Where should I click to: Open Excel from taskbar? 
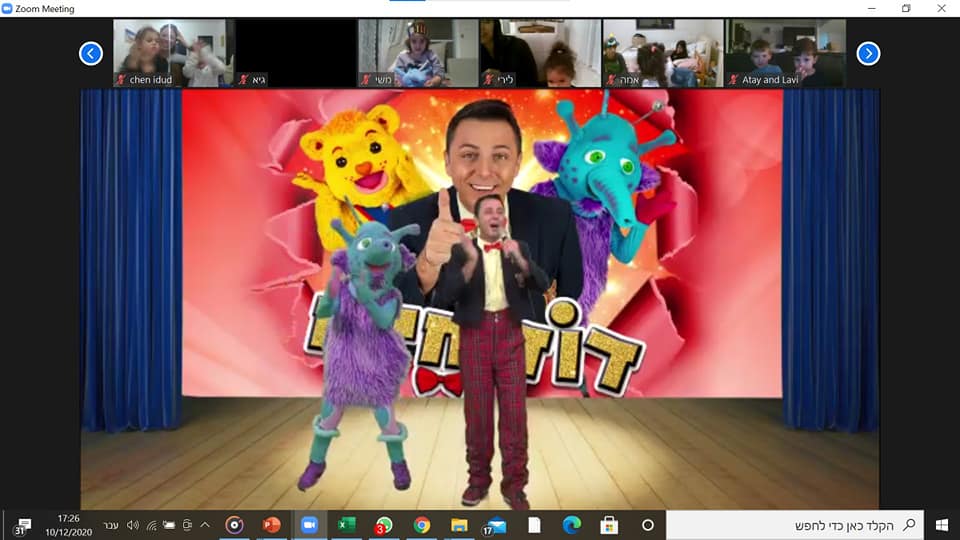click(x=347, y=525)
